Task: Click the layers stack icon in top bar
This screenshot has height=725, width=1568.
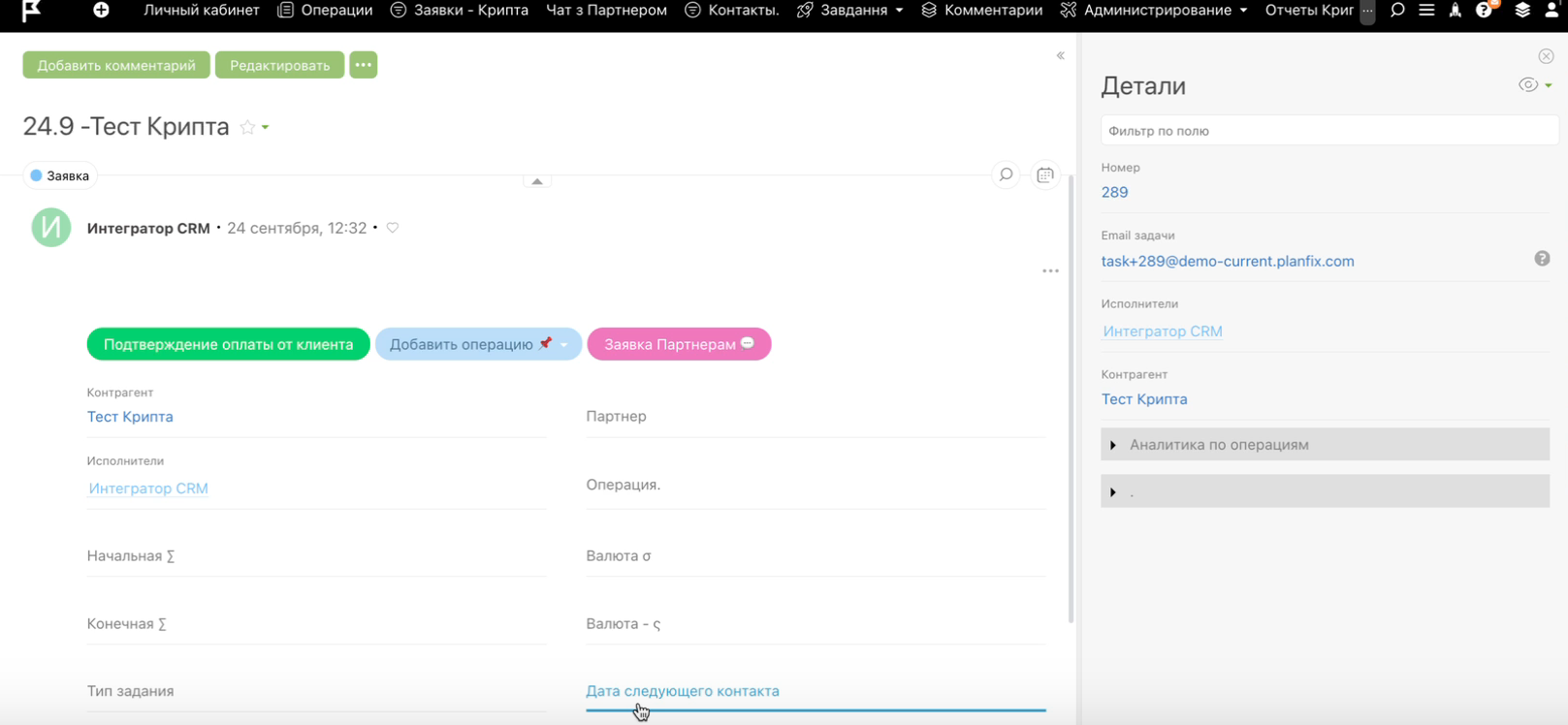Action: (x=1522, y=10)
